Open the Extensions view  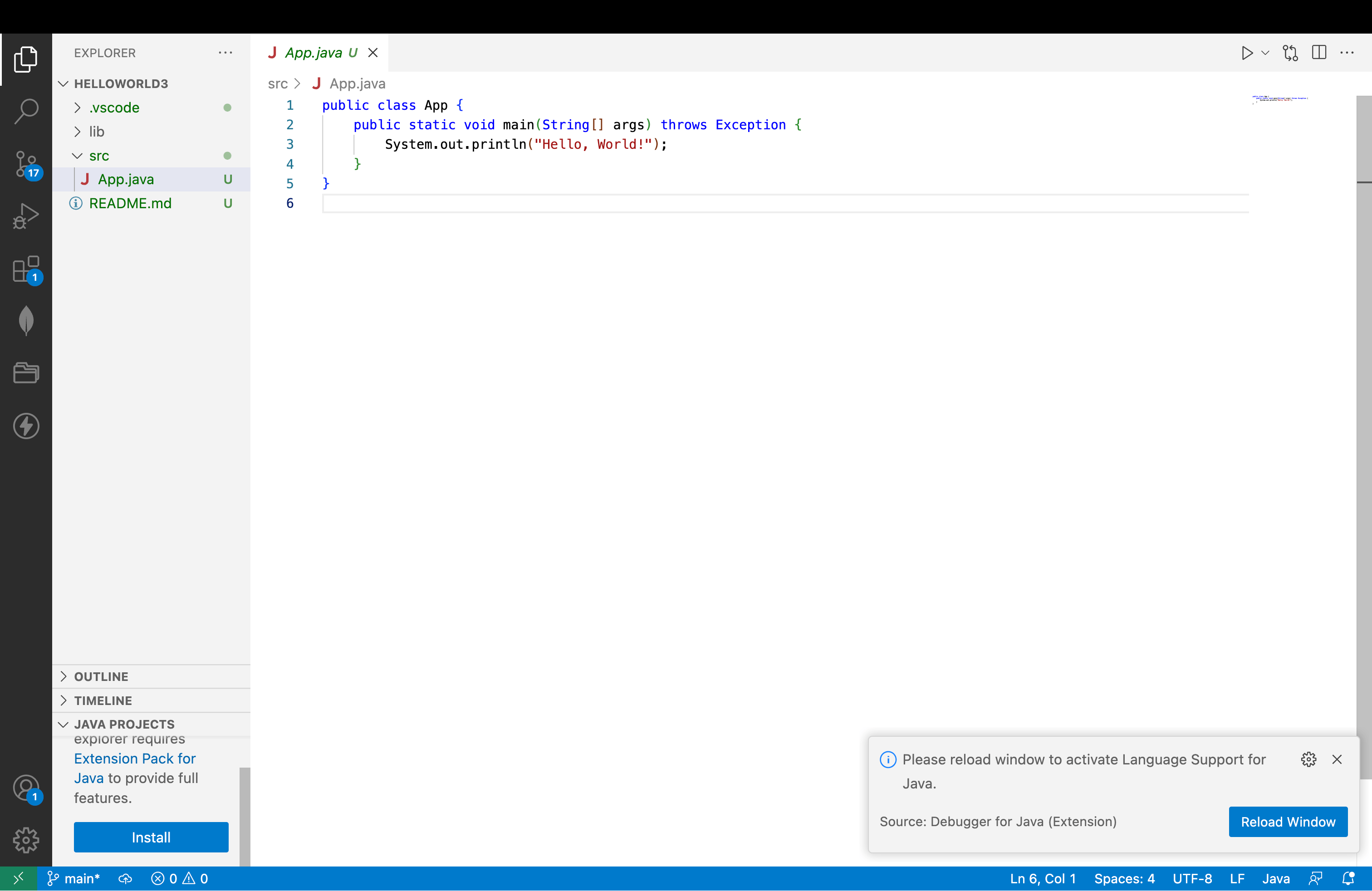[x=26, y=269]
